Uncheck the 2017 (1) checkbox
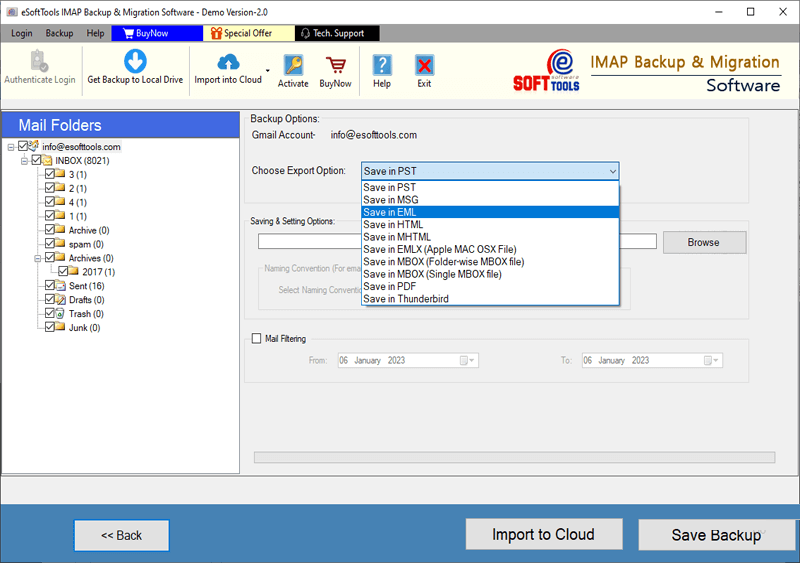This screenshot has height=563, width=800. pyautogui.click(x=63, y=271)
